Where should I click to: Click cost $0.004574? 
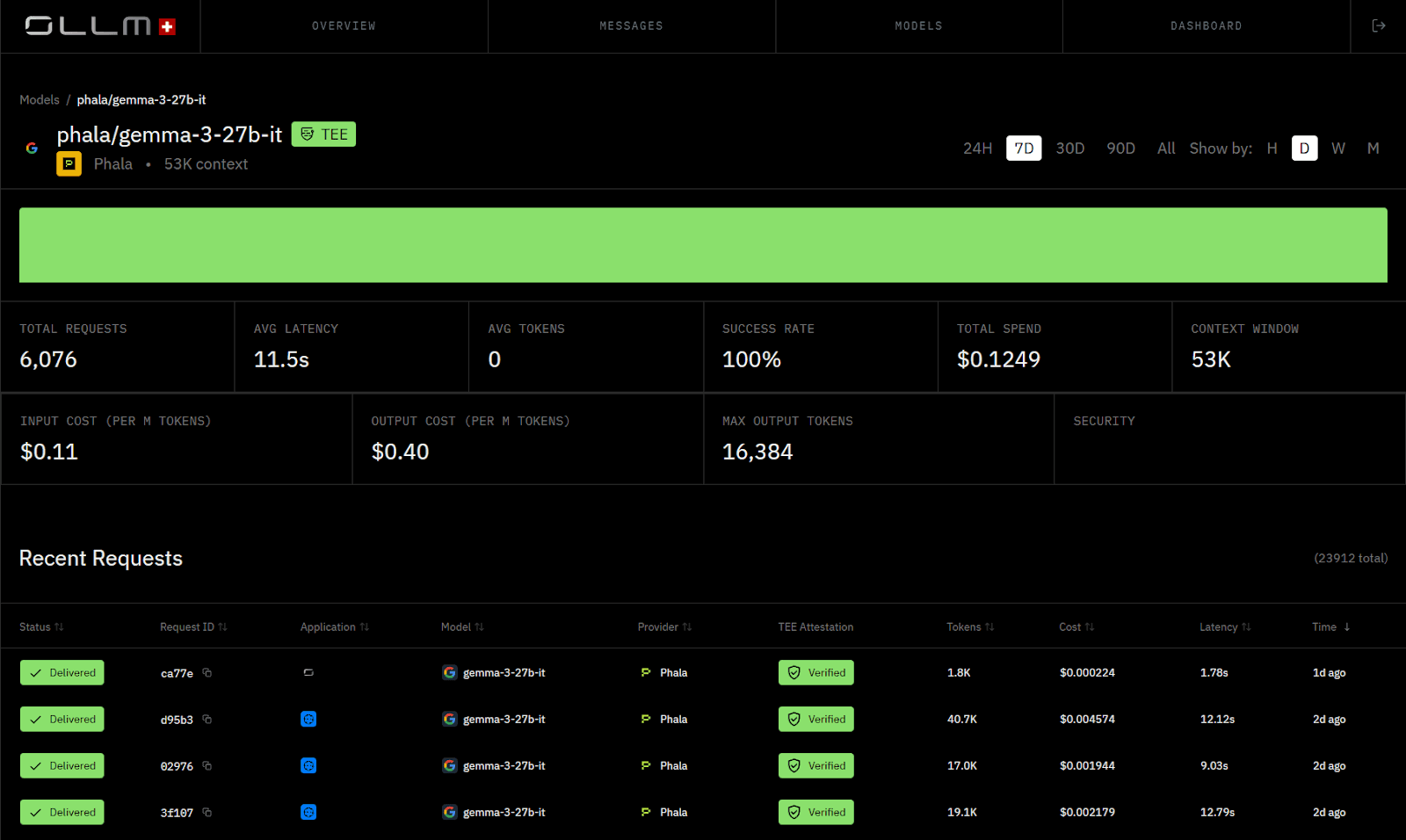pyautogui.click(x=1087, y=720)
